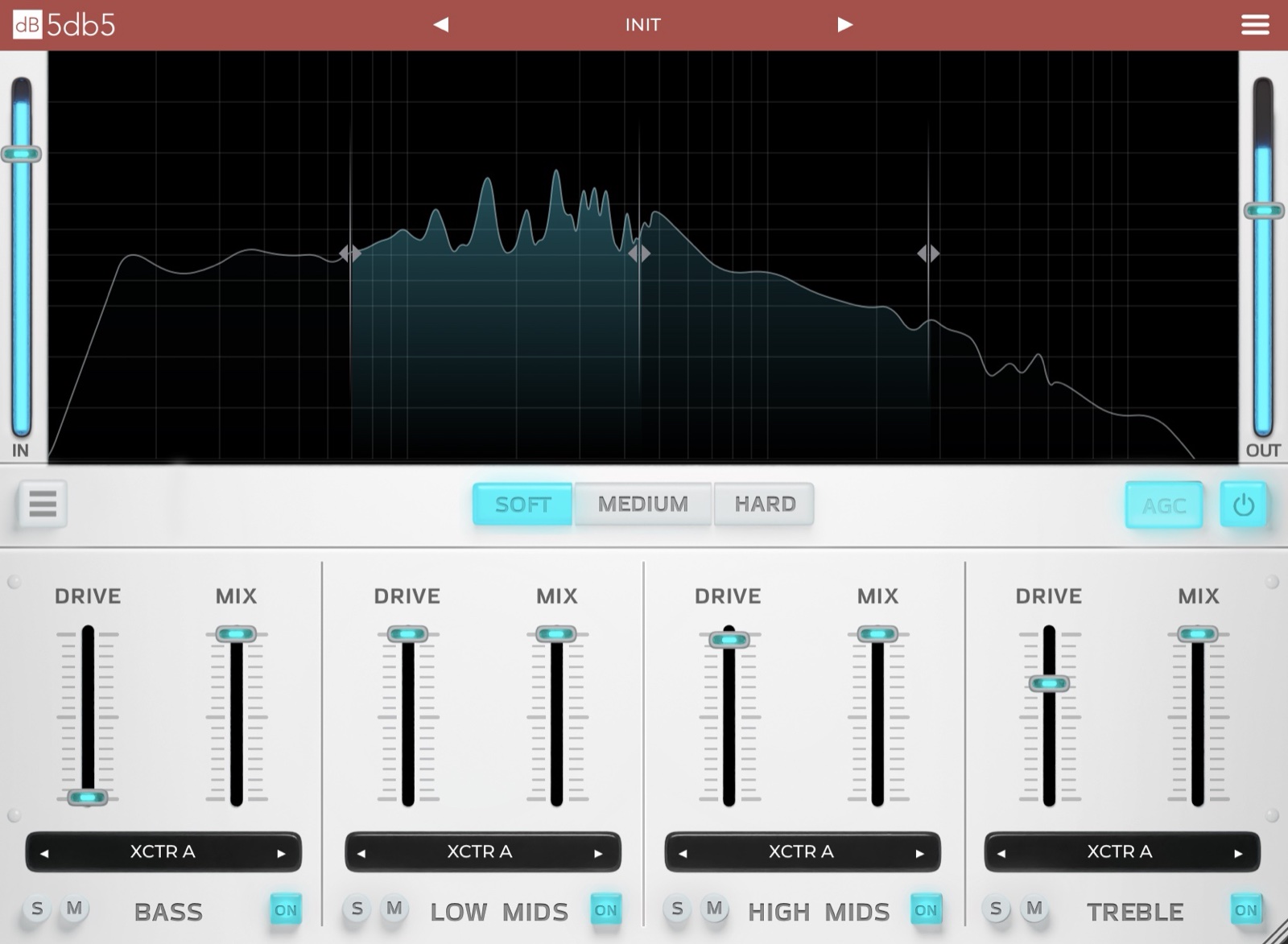Solo the BASS band
Image resolution: width=1288 pixels, height=944 pixels.
point(37,909)
